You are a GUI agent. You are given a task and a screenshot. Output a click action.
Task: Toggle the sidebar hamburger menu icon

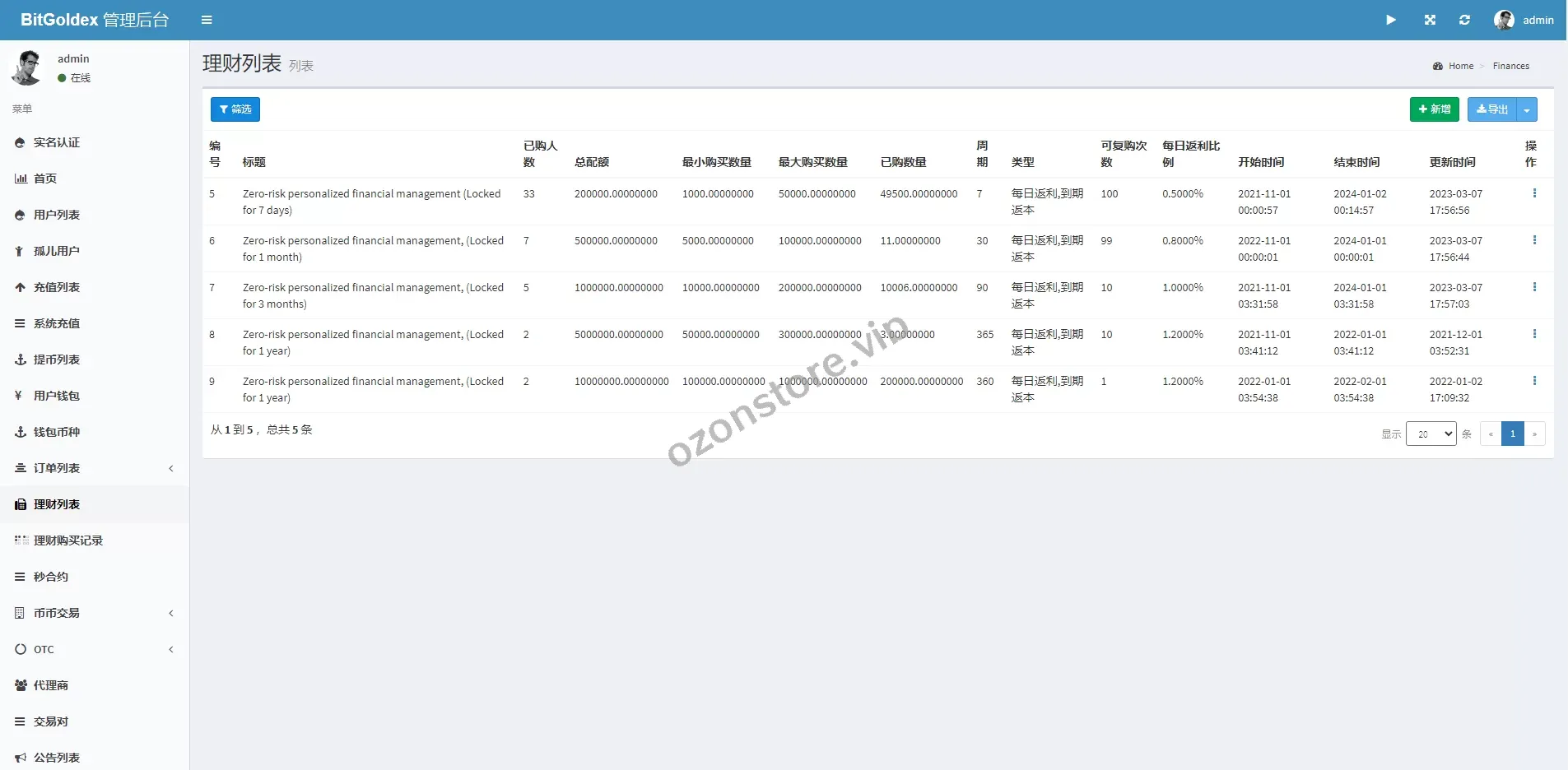[207, 20]
